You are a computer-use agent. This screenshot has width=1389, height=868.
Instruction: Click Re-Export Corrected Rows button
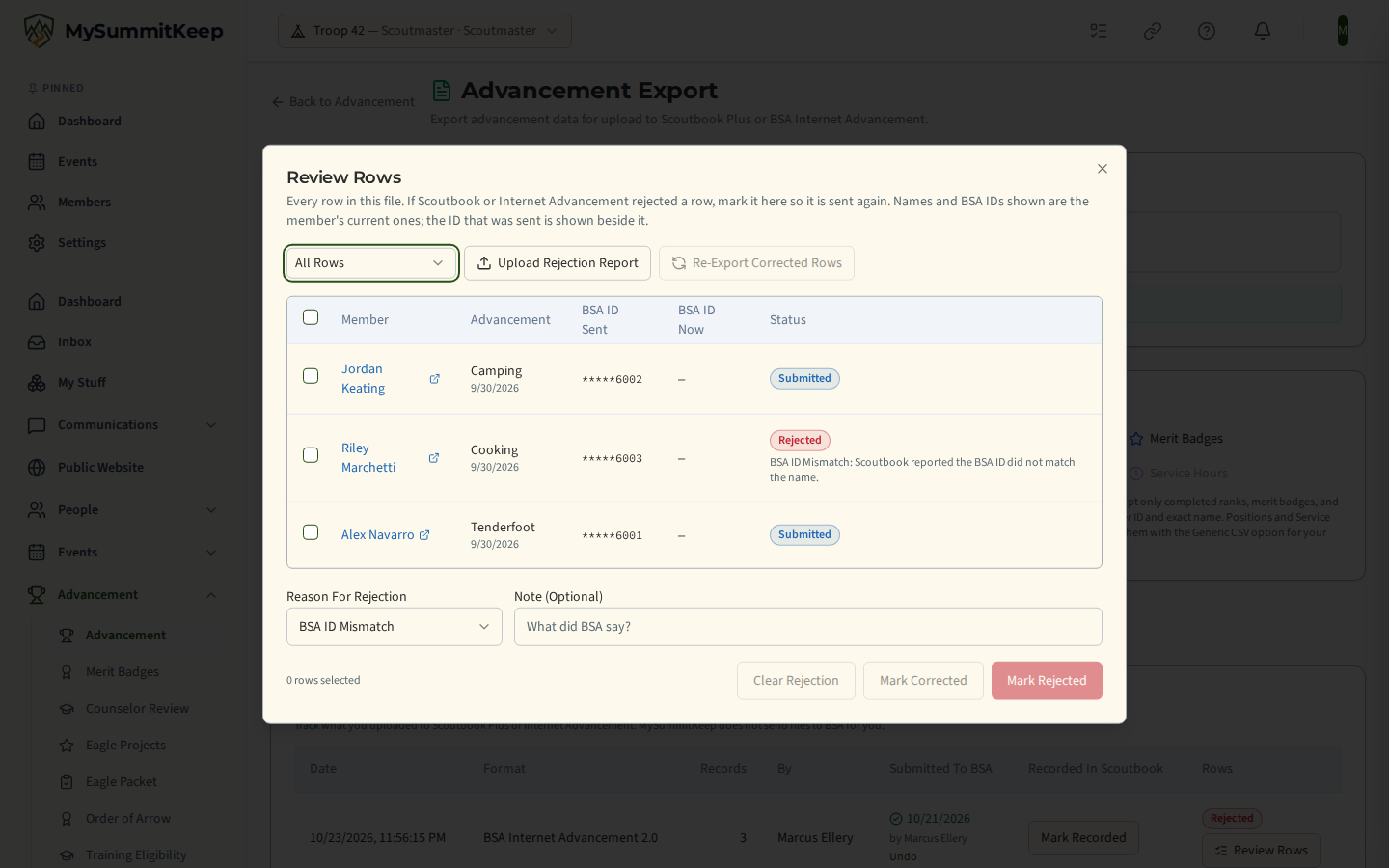click(x=756, y=263)
